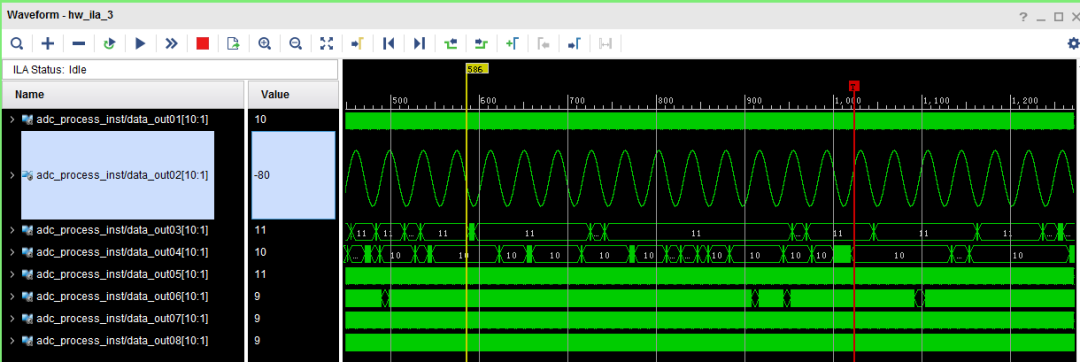Image resolution: width=1080 pixels, height=362 pixels.
Task: Zoom out of the waveform
Action: coord(295,44)
